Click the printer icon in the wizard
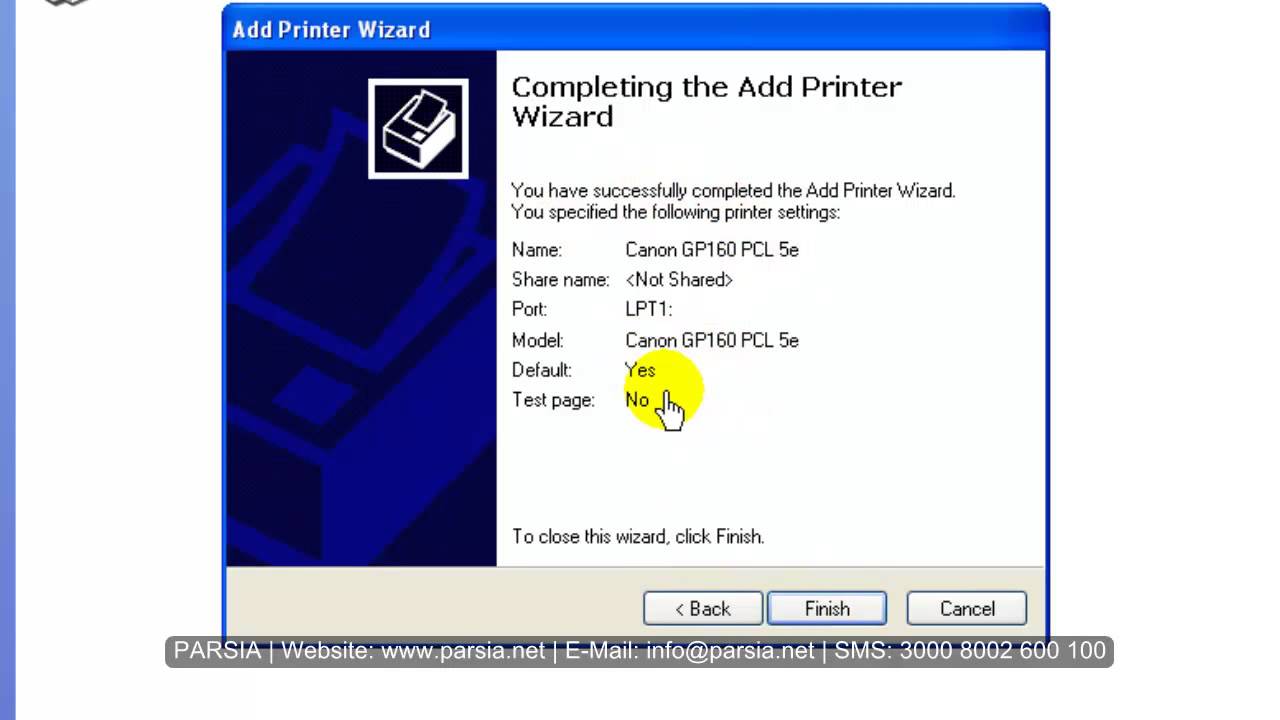Viewport: 1280px width, 720px height. click(x=418, y=129)
